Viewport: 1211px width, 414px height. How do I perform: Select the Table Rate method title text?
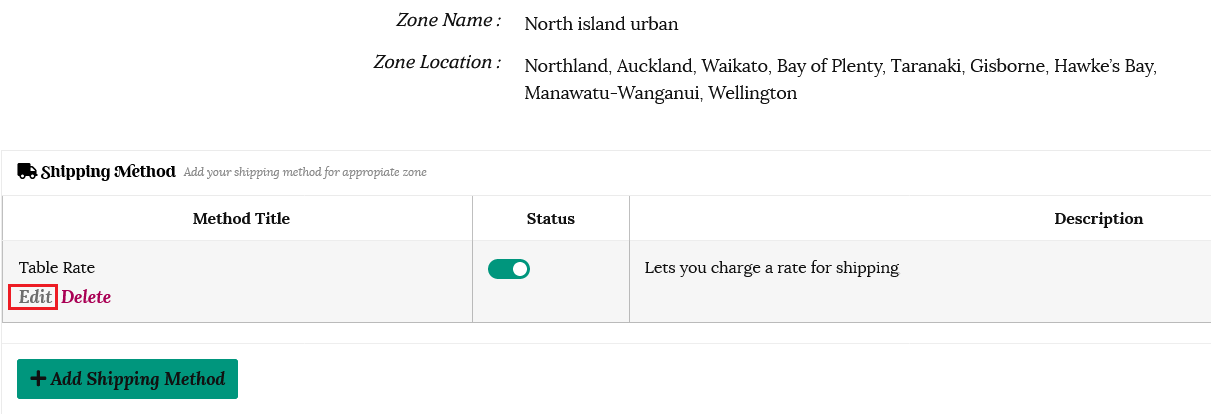(x=57, y=268)
